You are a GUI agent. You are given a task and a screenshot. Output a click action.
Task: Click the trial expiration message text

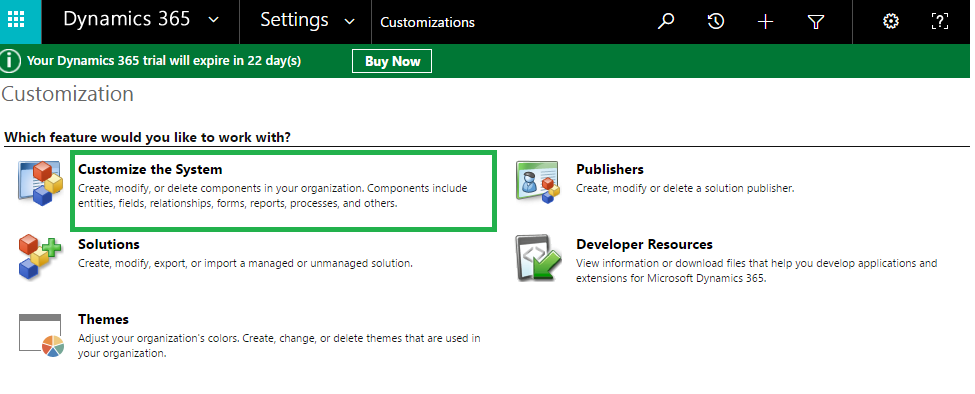tap(164, 62)
